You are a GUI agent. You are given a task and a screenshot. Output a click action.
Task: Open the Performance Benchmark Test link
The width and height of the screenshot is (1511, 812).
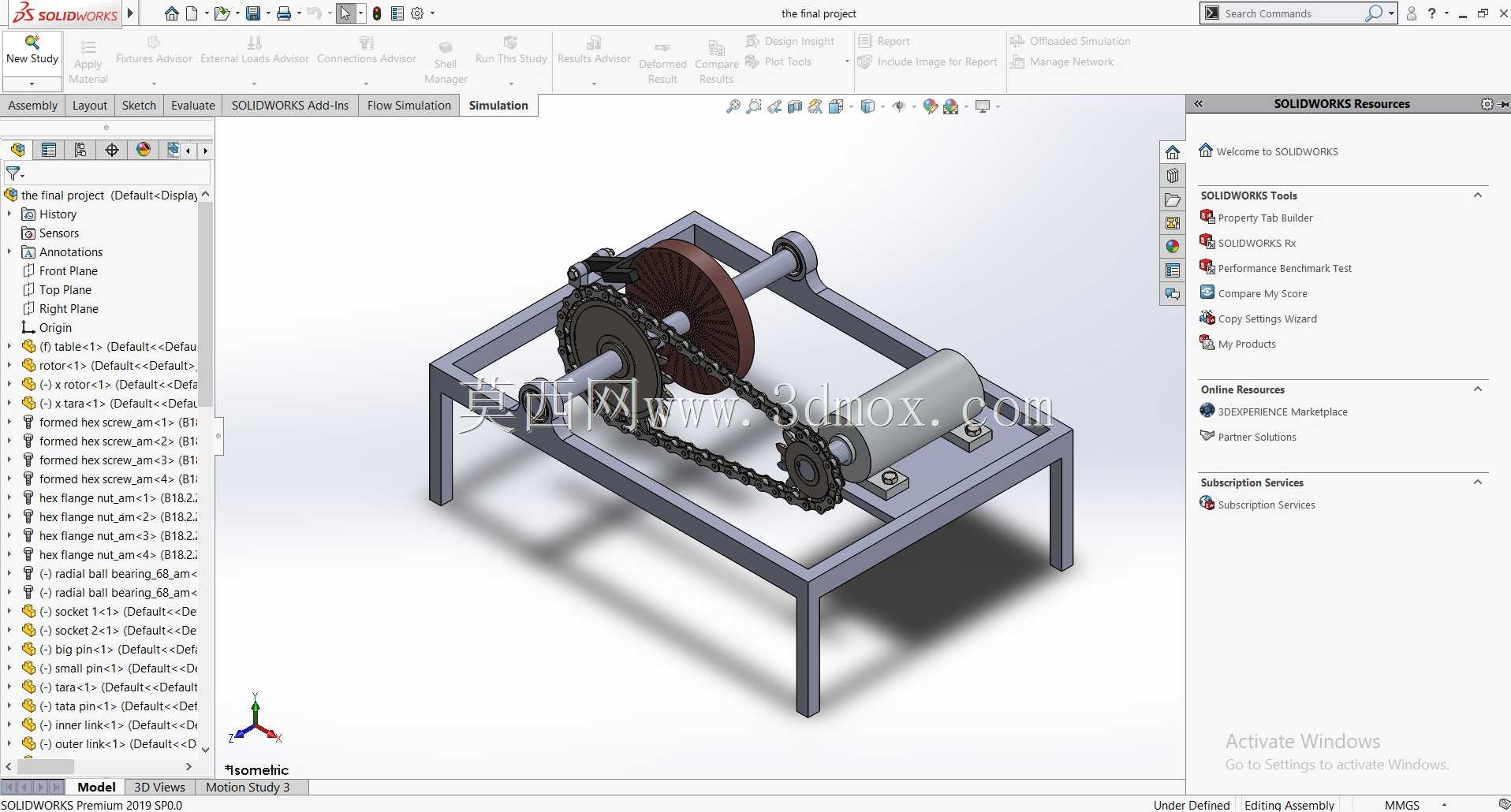(1285, 269)
